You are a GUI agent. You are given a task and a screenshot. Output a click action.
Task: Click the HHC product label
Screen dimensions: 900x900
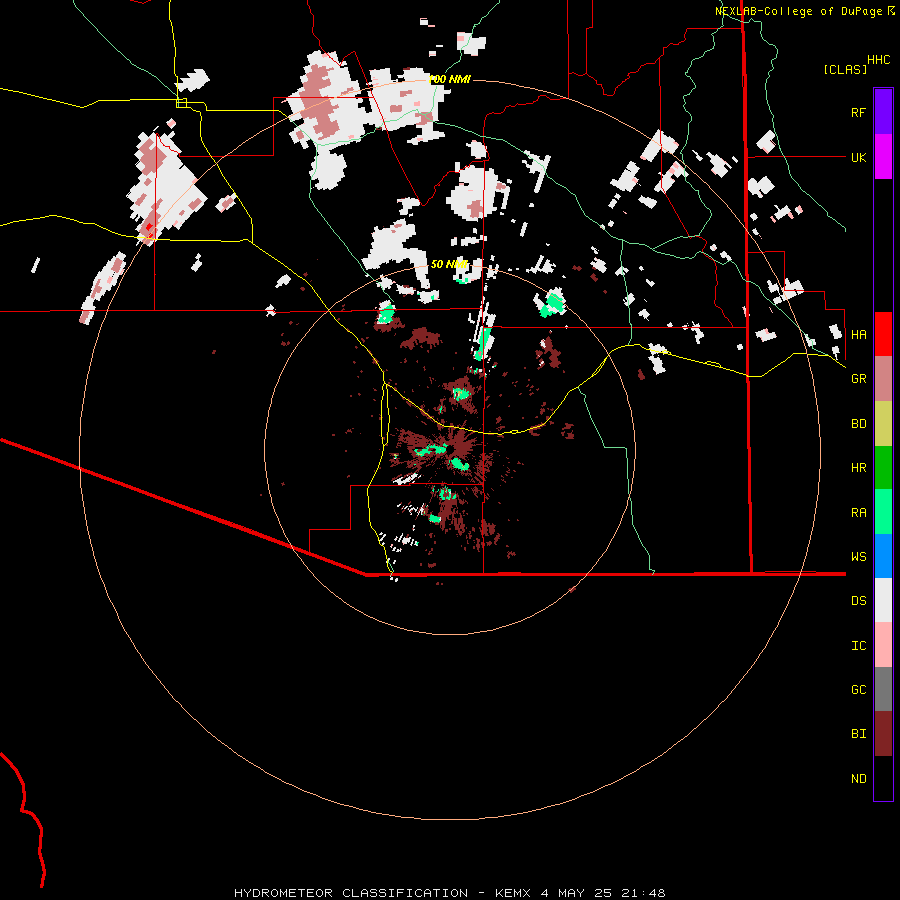[x=878, y=60]
